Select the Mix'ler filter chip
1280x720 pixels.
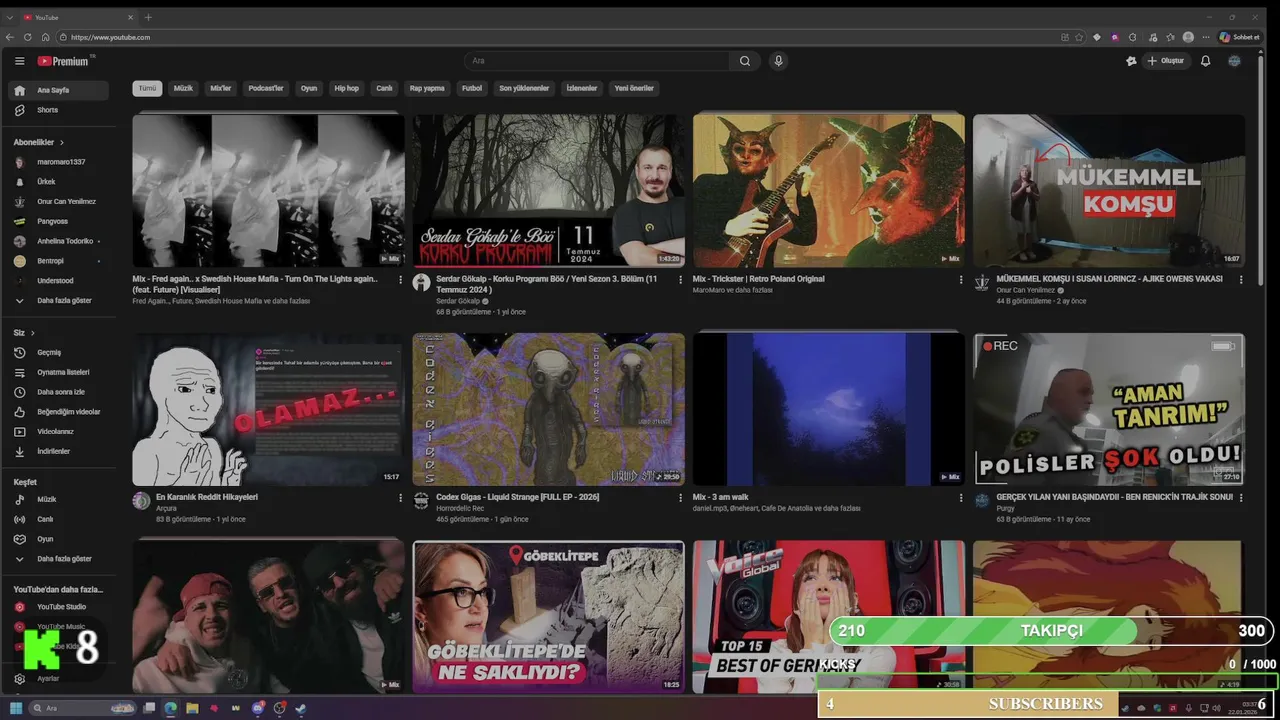220,88
